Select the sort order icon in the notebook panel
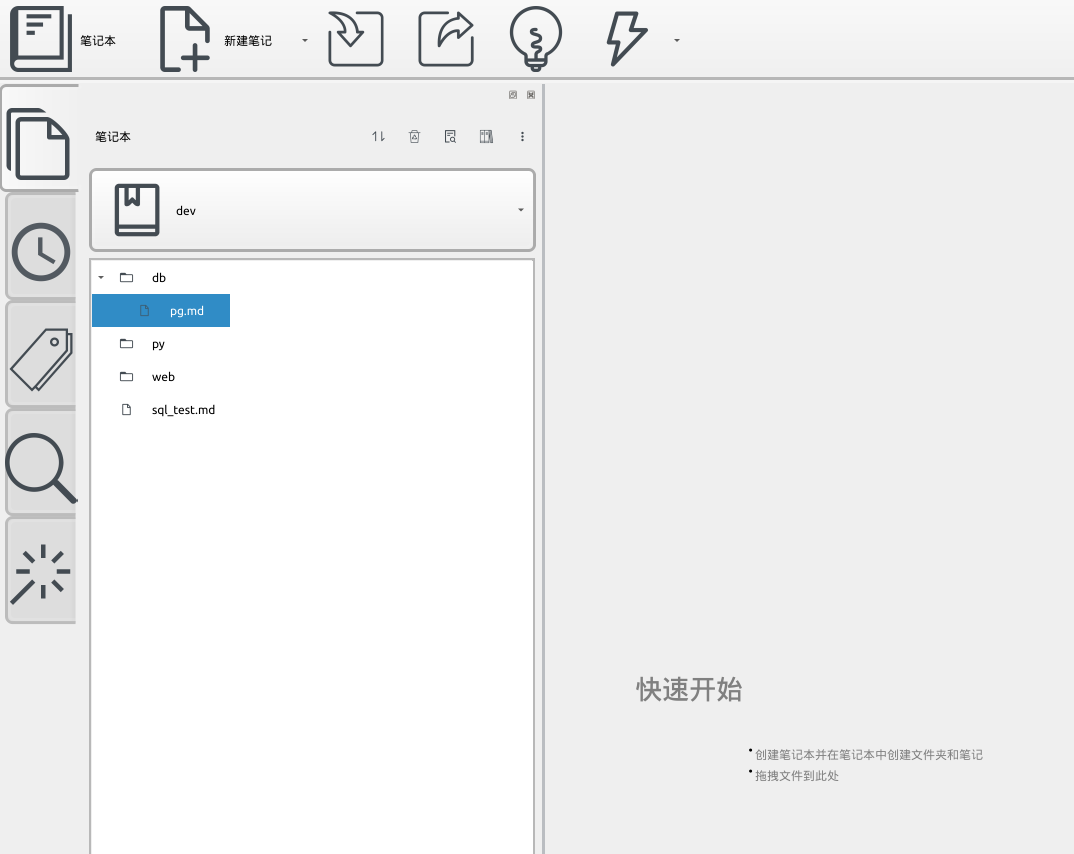The image size is (1074, 854). (x=378, y=136)
